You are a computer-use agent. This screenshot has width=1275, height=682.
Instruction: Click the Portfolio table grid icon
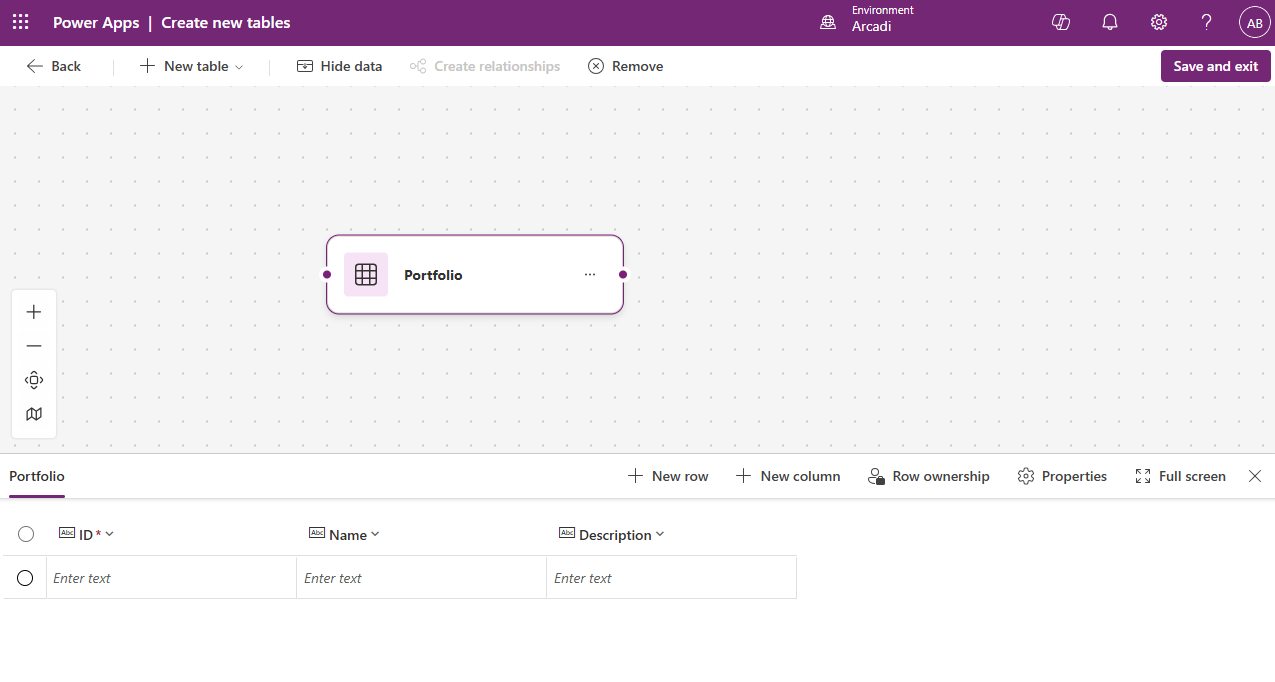click(x=366, y=274)
